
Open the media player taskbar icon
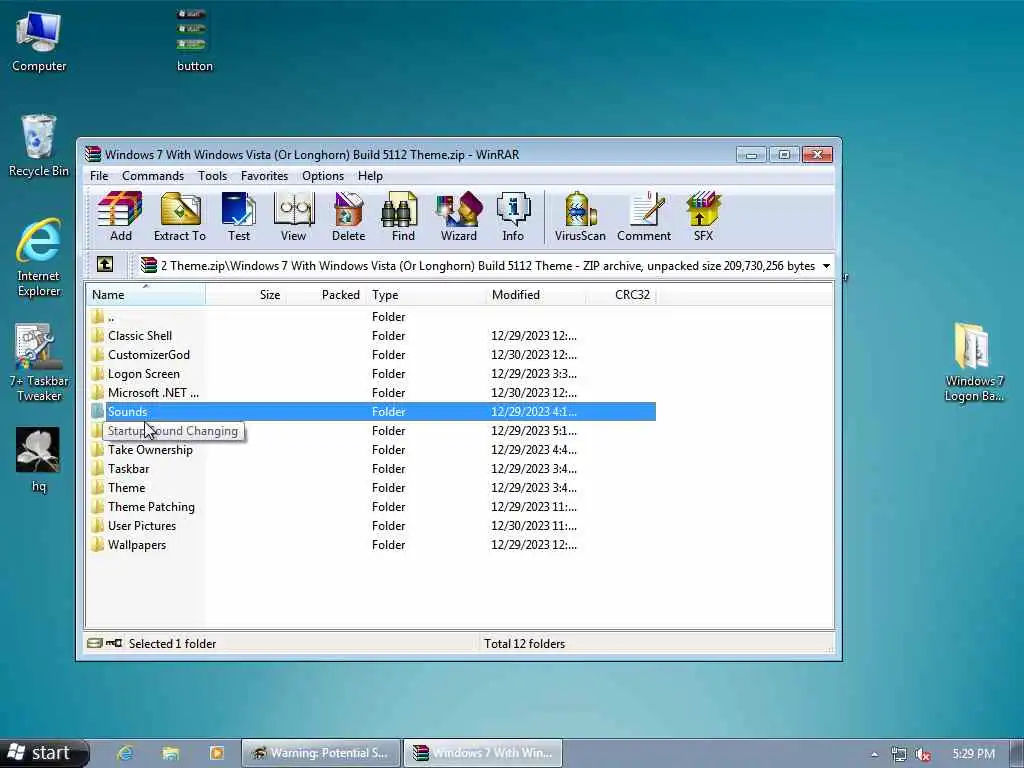(216, 753)
